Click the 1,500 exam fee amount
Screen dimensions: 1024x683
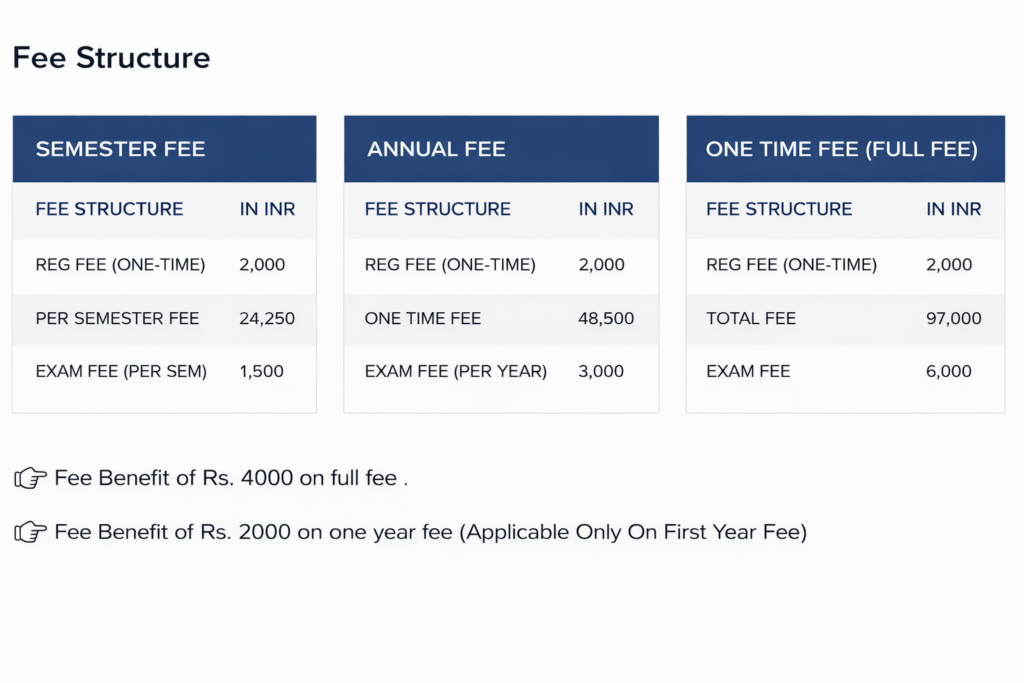[262, 372]
